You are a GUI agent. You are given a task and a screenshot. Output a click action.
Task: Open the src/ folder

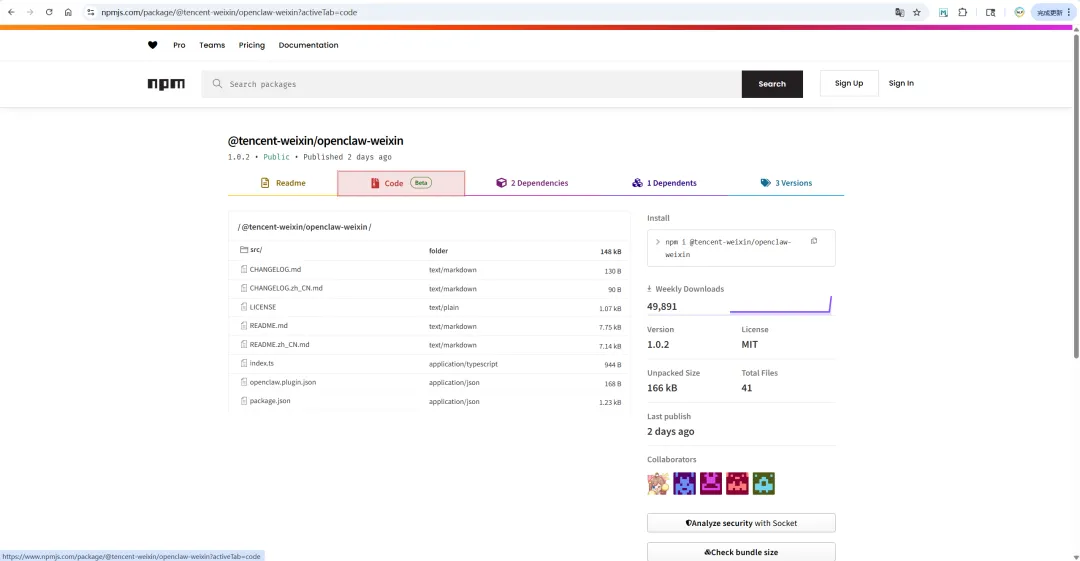point(256,249)
